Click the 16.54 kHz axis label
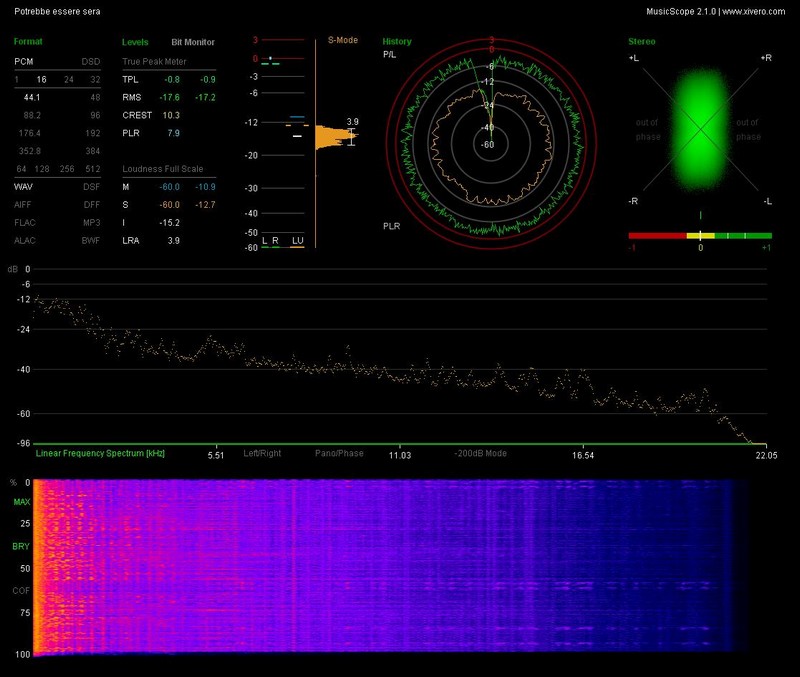800x677 pixels. pyautogui.click(x=583, y=455)
